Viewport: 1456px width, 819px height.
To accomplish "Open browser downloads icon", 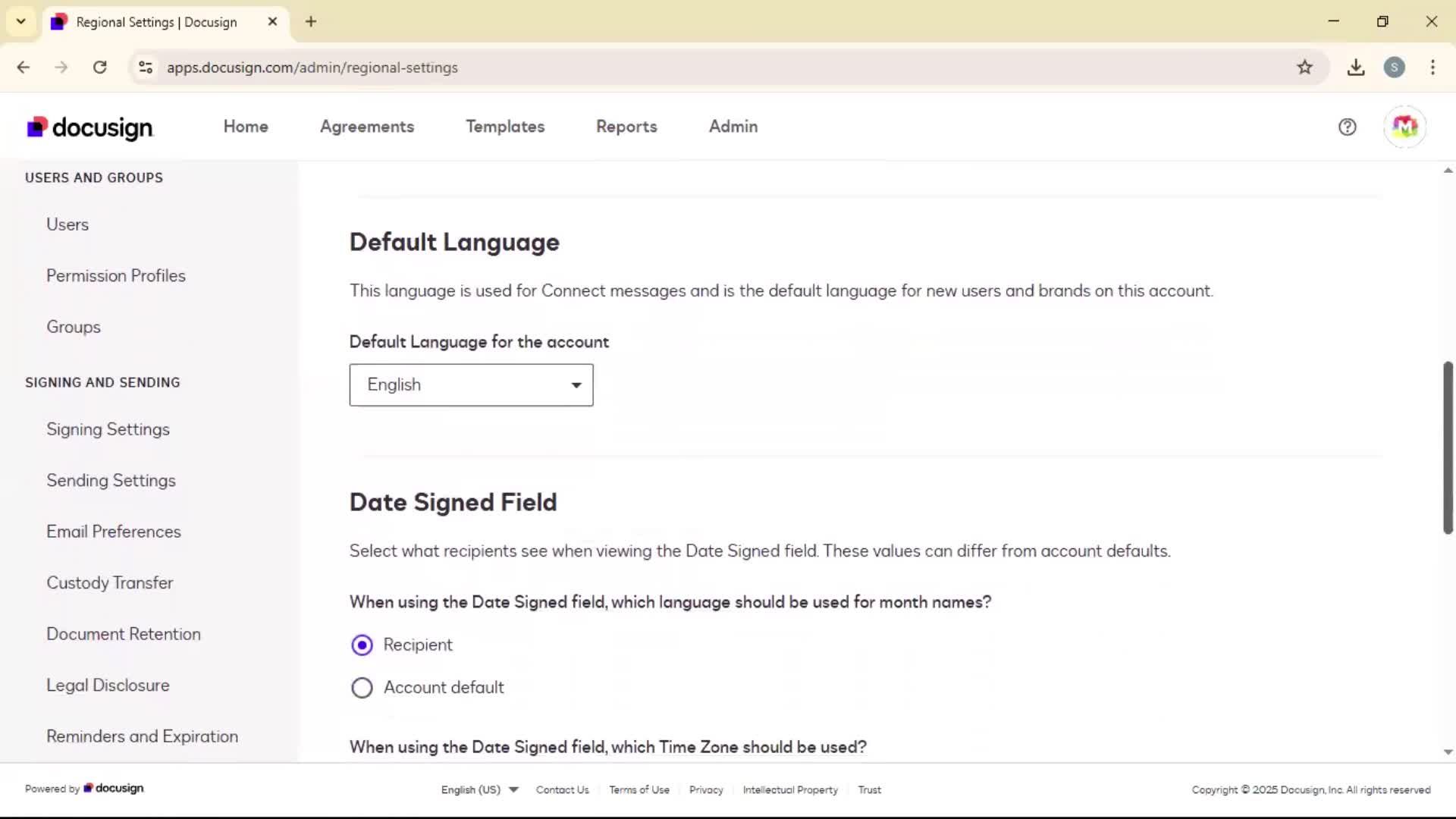I will click(1356, 67).
